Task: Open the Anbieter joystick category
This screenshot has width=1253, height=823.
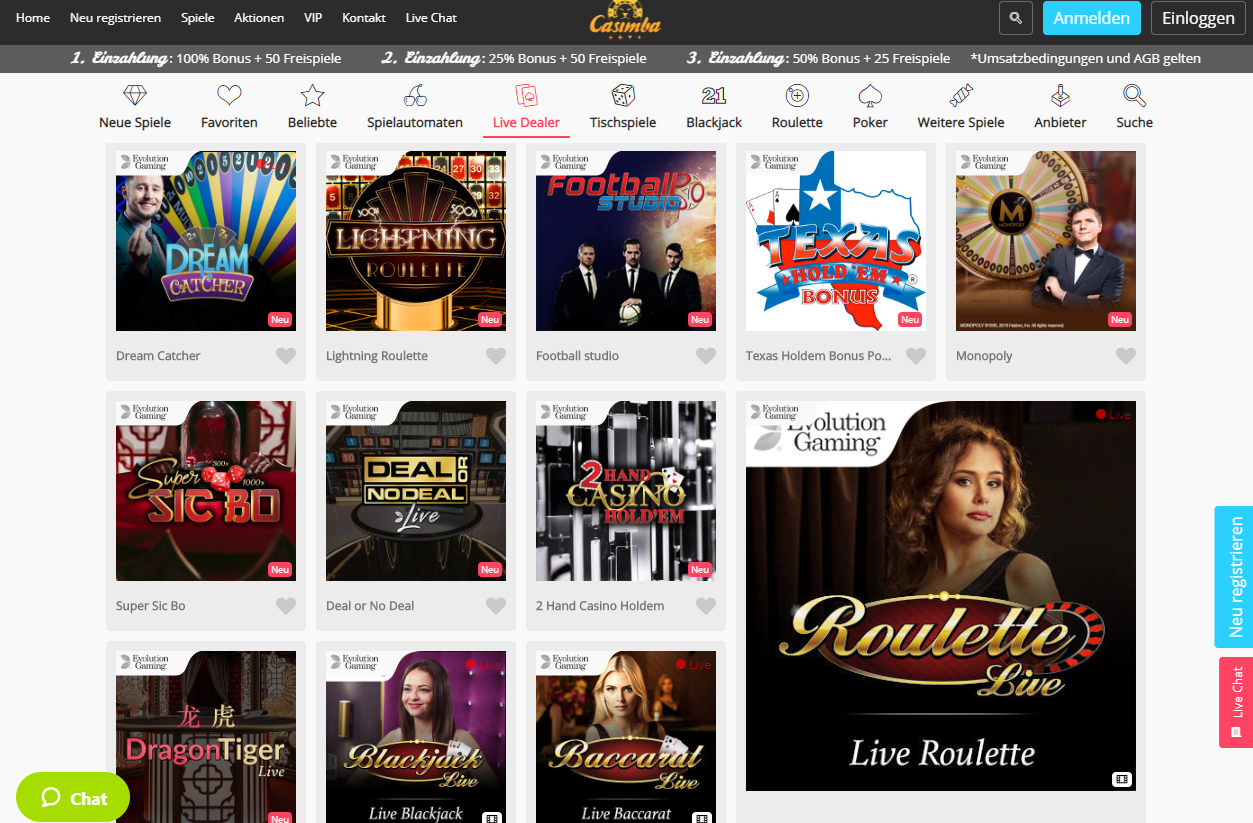Action: [1060, 108]
